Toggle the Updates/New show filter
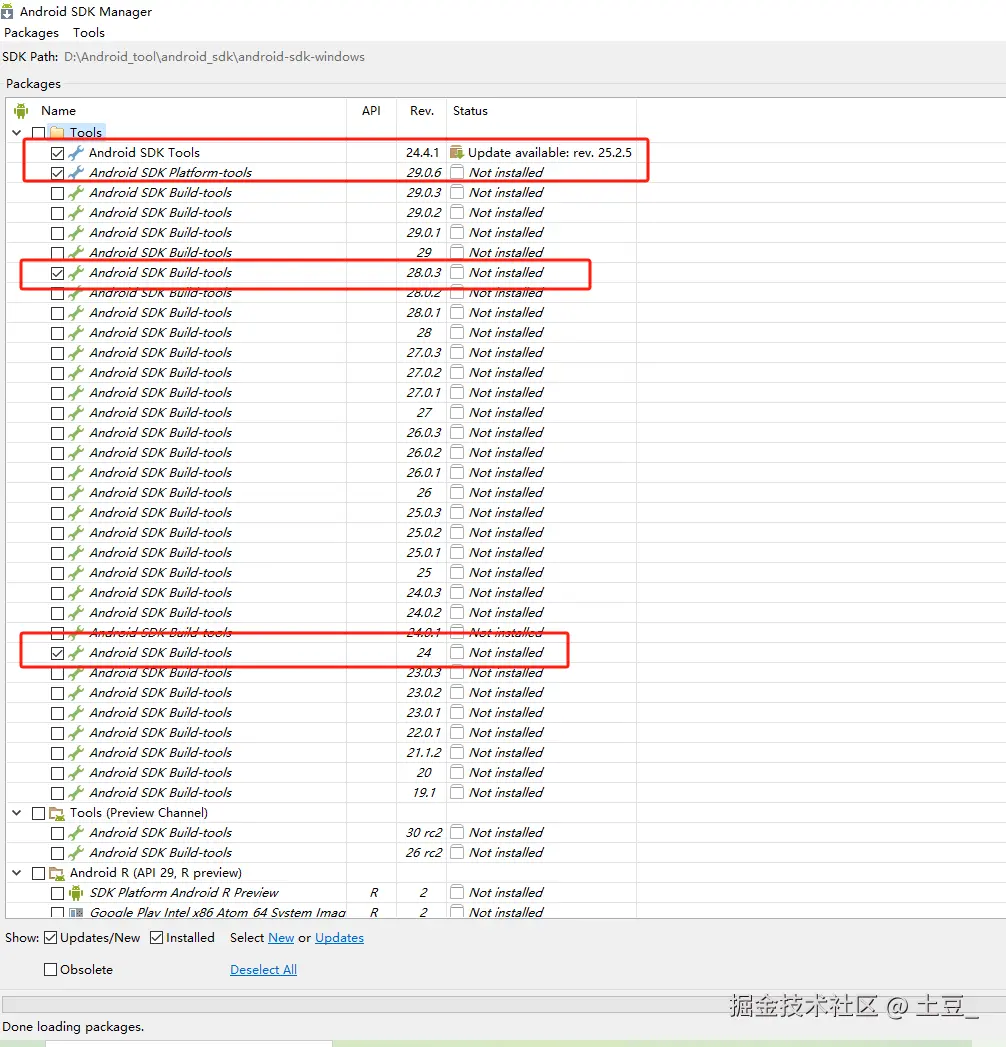The width and height of the screenshot is (1006, 1047). coord(51,937)
